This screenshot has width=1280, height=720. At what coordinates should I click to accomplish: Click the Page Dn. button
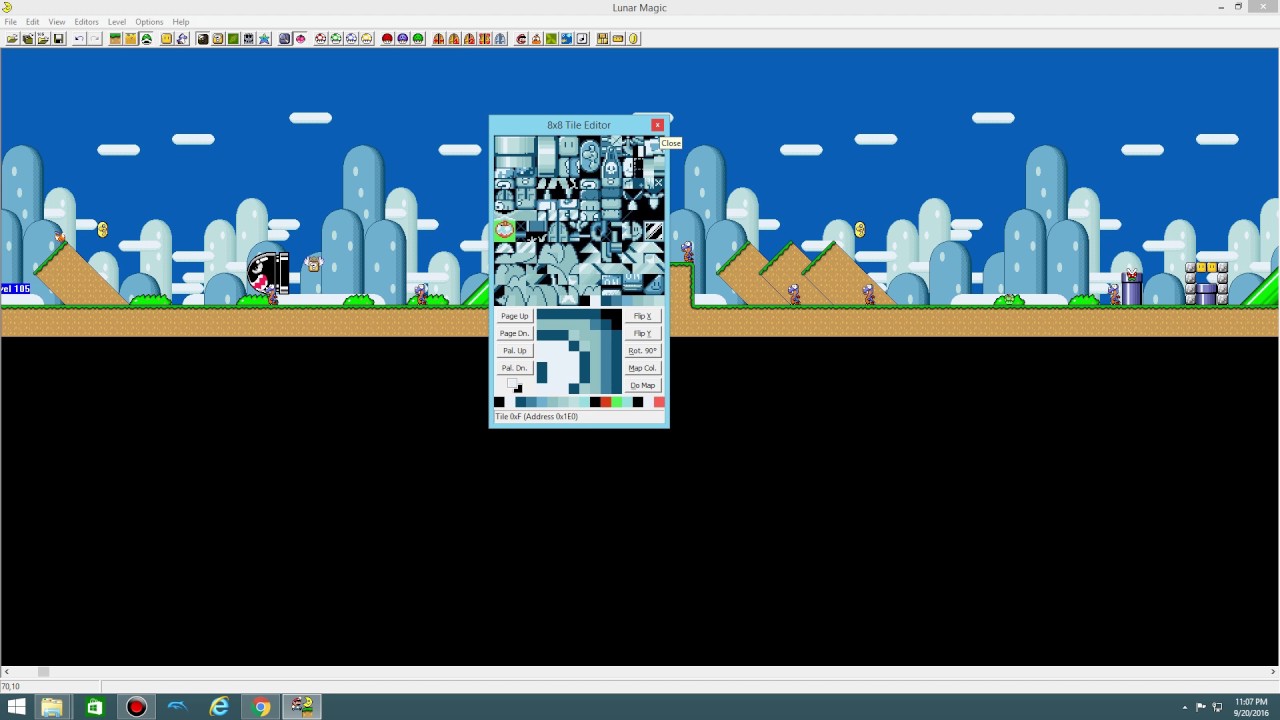(x=514, y=333)
